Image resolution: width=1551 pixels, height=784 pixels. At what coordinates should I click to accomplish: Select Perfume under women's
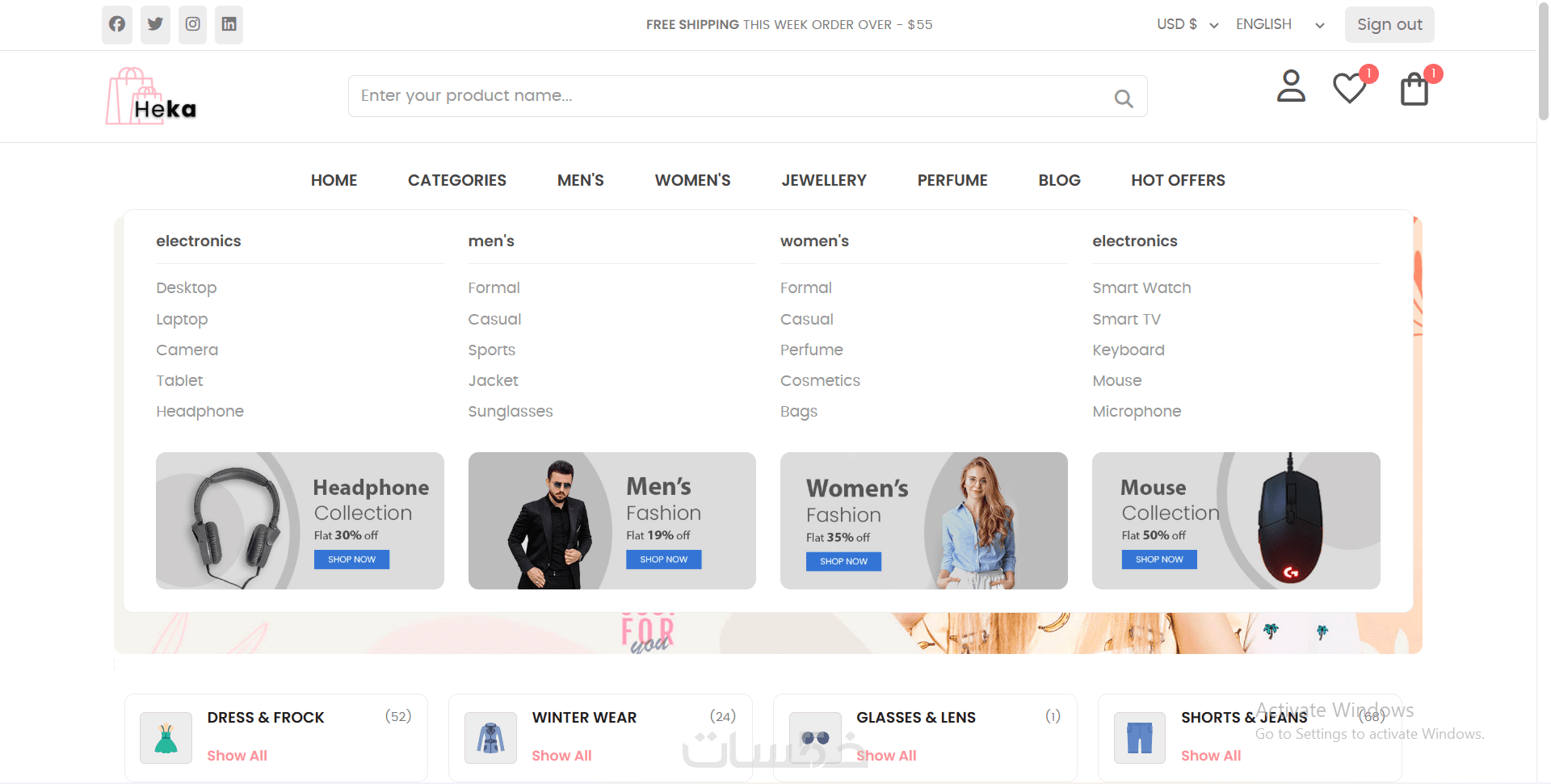pyautogui.click(x=812, y=350)
